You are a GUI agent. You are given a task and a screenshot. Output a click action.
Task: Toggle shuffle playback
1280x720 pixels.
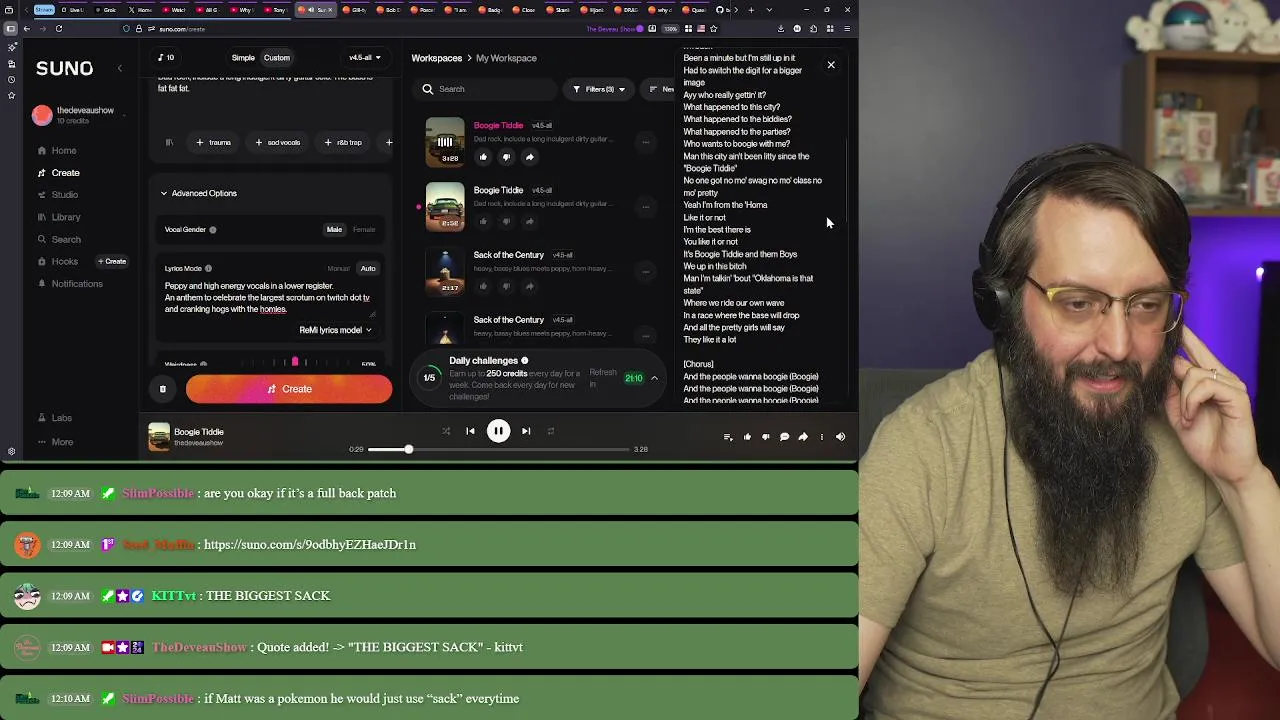[446, 431]
